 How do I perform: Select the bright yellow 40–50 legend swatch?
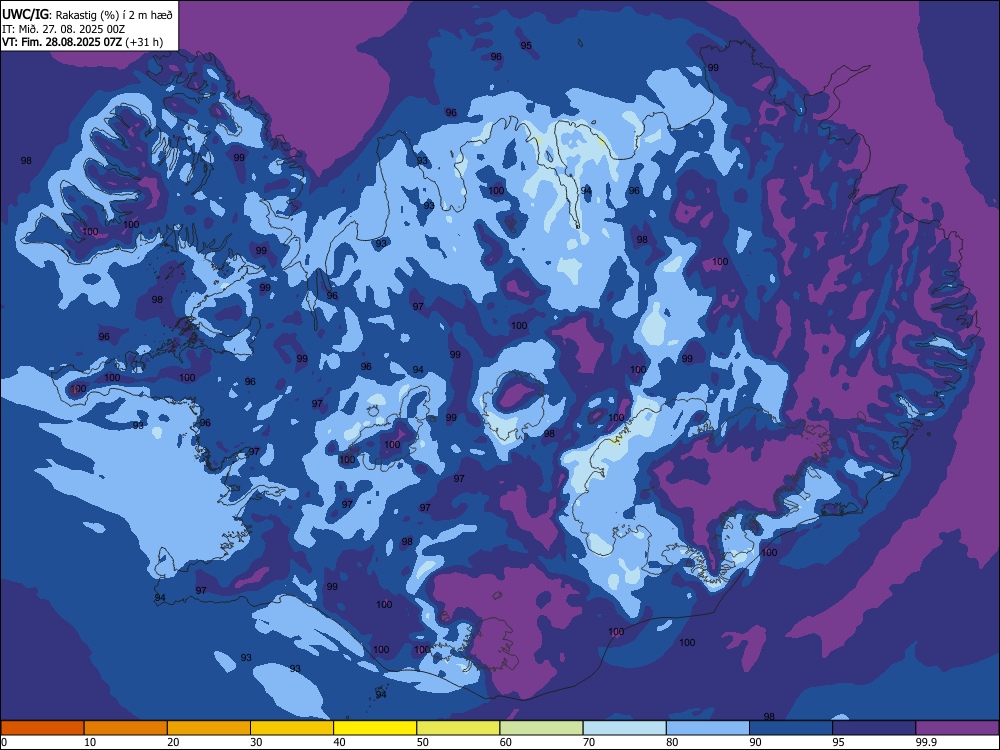click(375, 728)
